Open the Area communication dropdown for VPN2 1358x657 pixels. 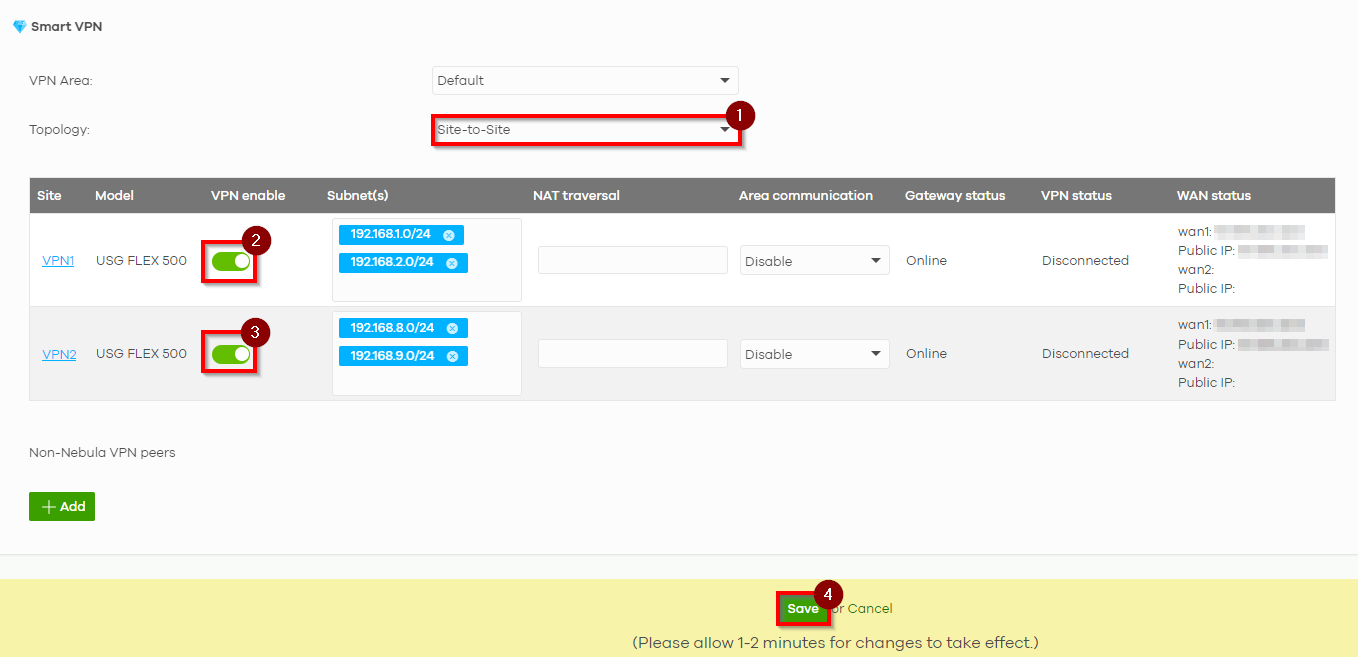pos(814,353)
